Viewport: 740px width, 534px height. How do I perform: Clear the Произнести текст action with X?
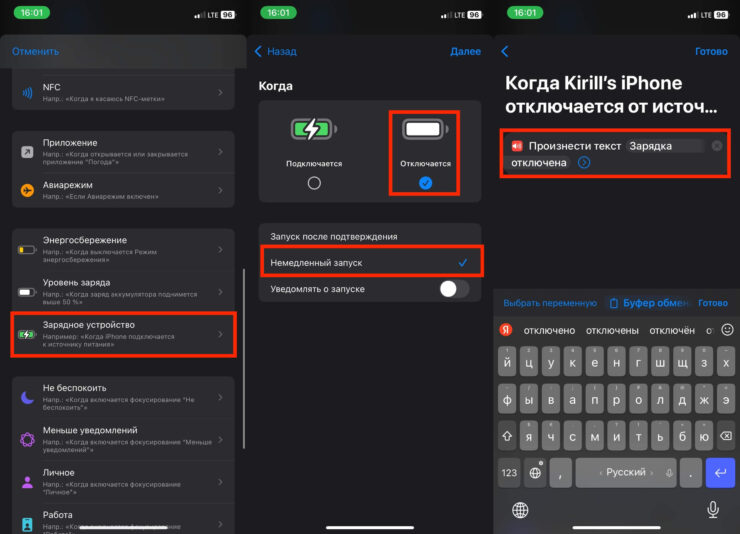716,146
